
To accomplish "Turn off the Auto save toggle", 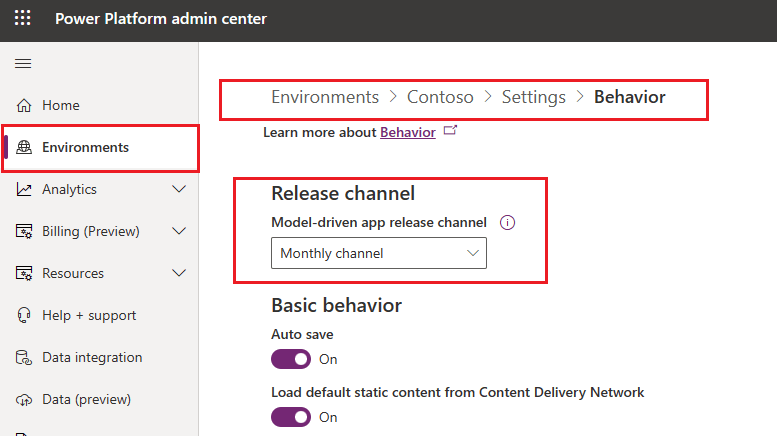I will (291, 359).
